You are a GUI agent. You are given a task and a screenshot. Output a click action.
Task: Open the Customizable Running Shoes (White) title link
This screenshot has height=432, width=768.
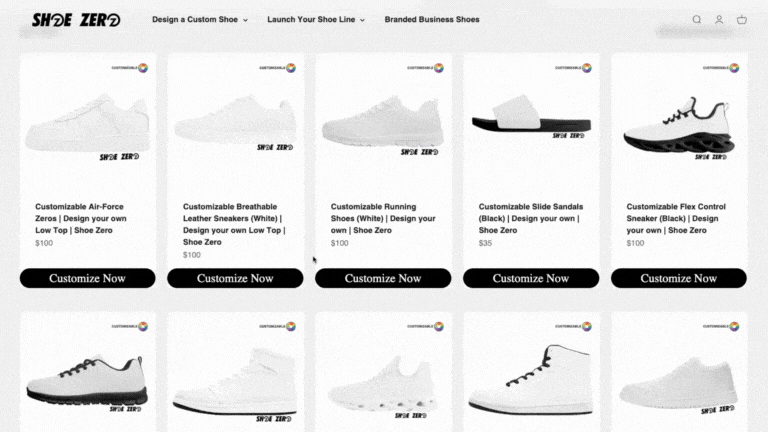click(383, 218)
